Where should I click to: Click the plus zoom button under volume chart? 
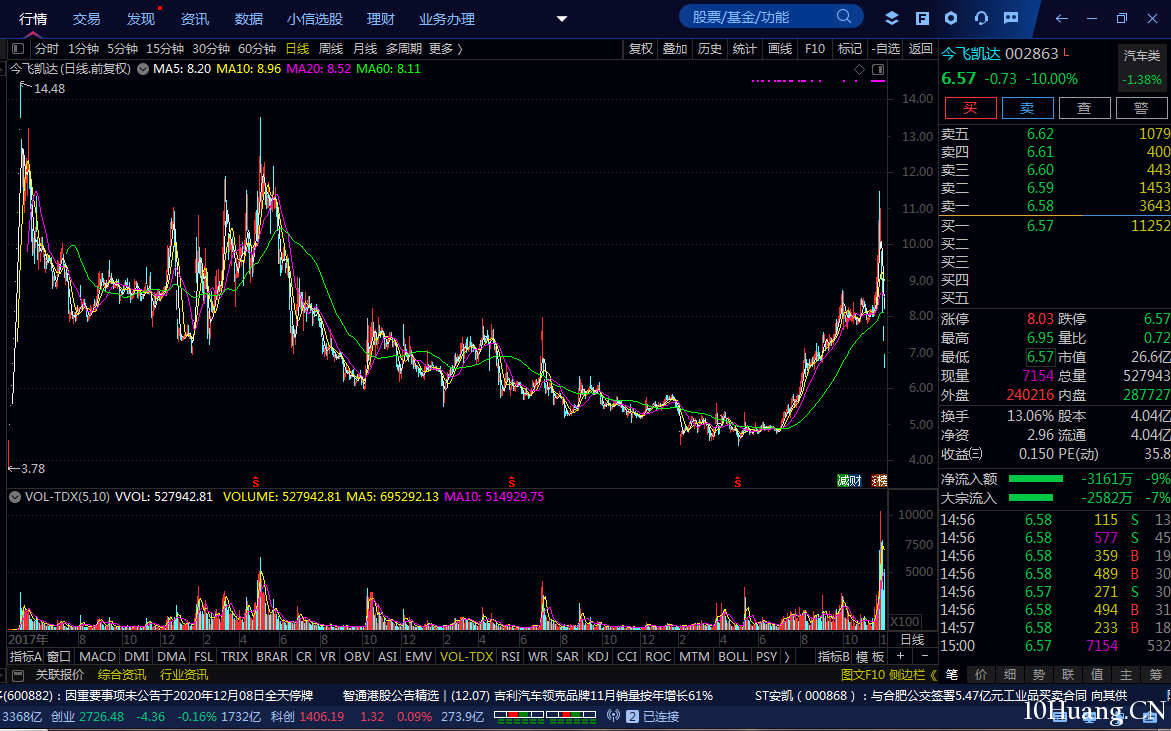point(901,656)
